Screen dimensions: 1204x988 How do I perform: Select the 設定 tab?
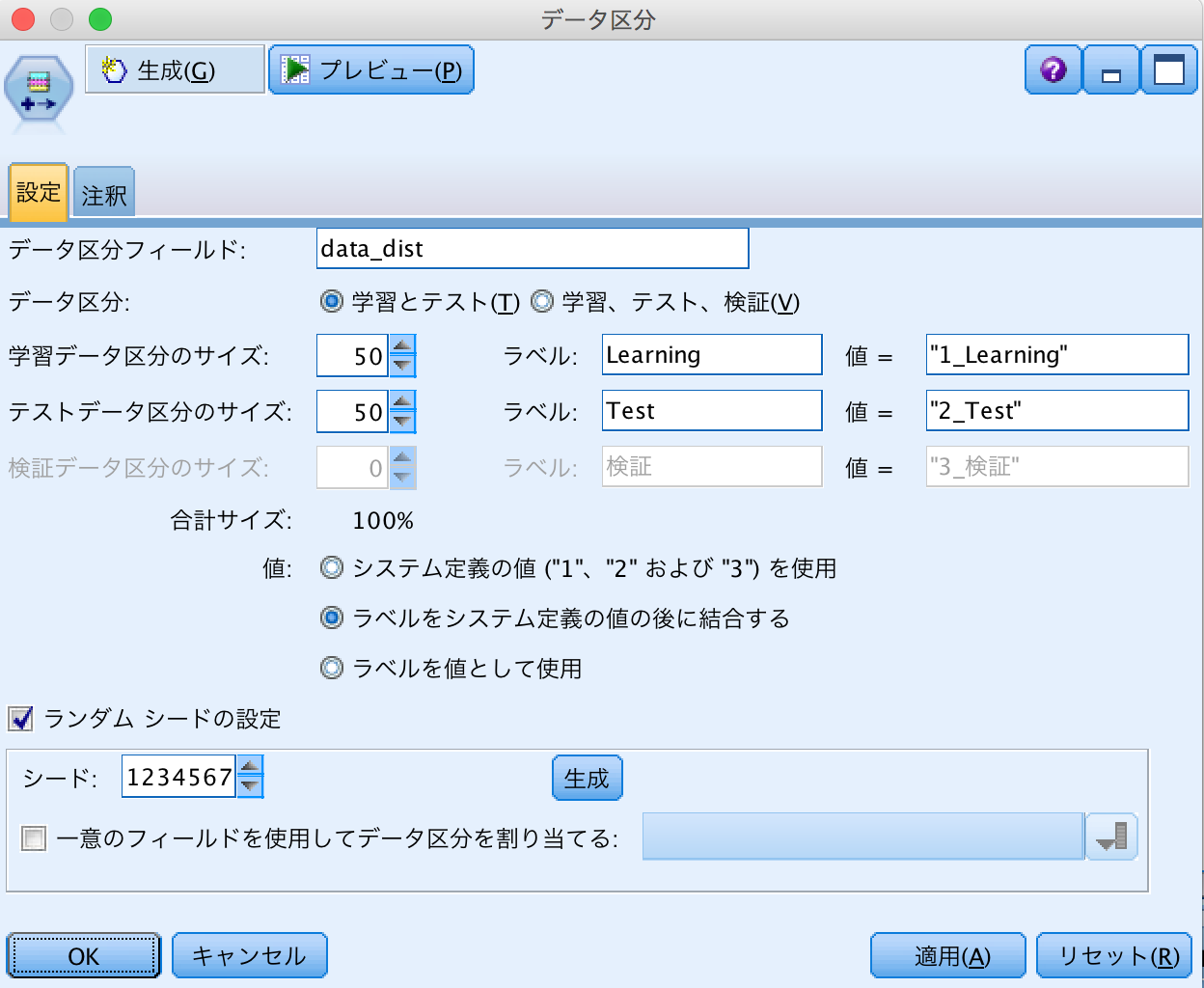click(x=38, y=193)
